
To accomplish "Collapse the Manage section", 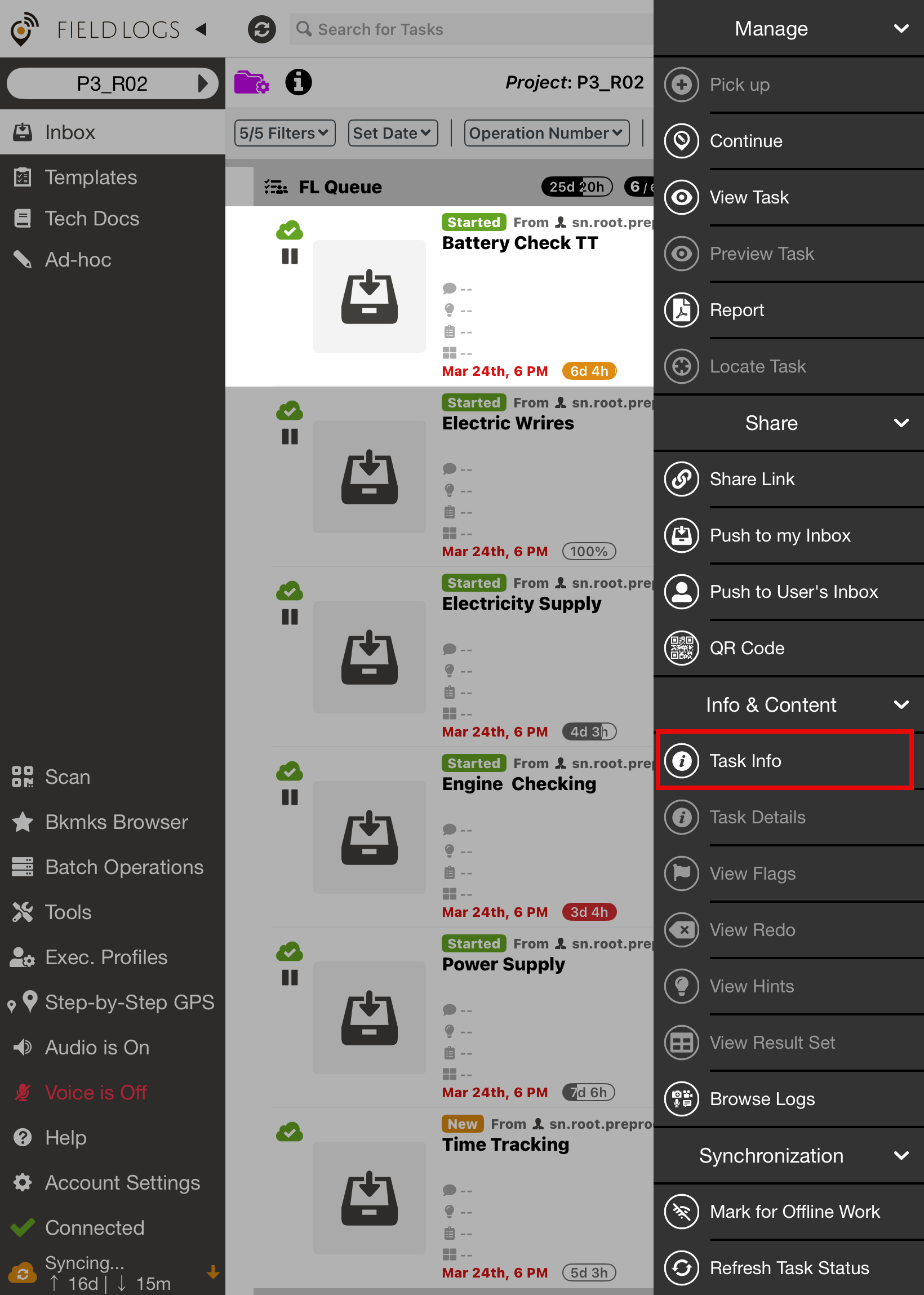I will pyautogui.click(x=901, y=28).
